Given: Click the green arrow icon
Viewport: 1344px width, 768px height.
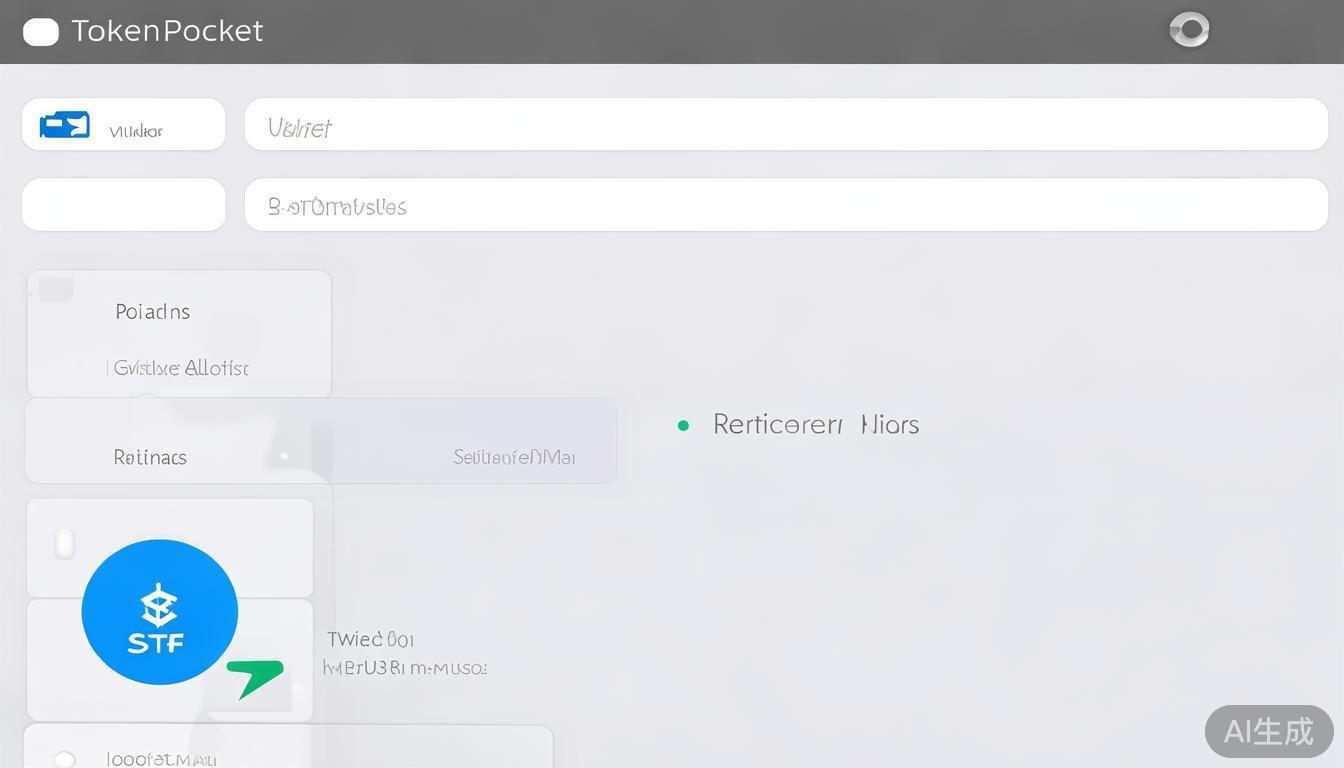Looking at the screenshot, I should click(x=254, y=677).
